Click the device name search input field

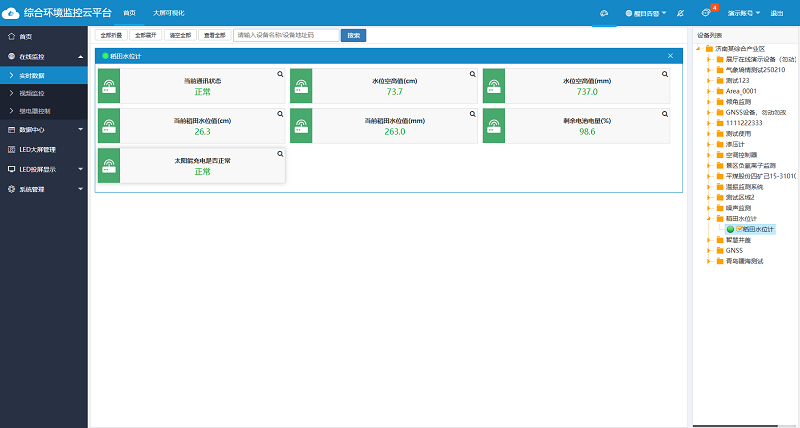point(286,35)
